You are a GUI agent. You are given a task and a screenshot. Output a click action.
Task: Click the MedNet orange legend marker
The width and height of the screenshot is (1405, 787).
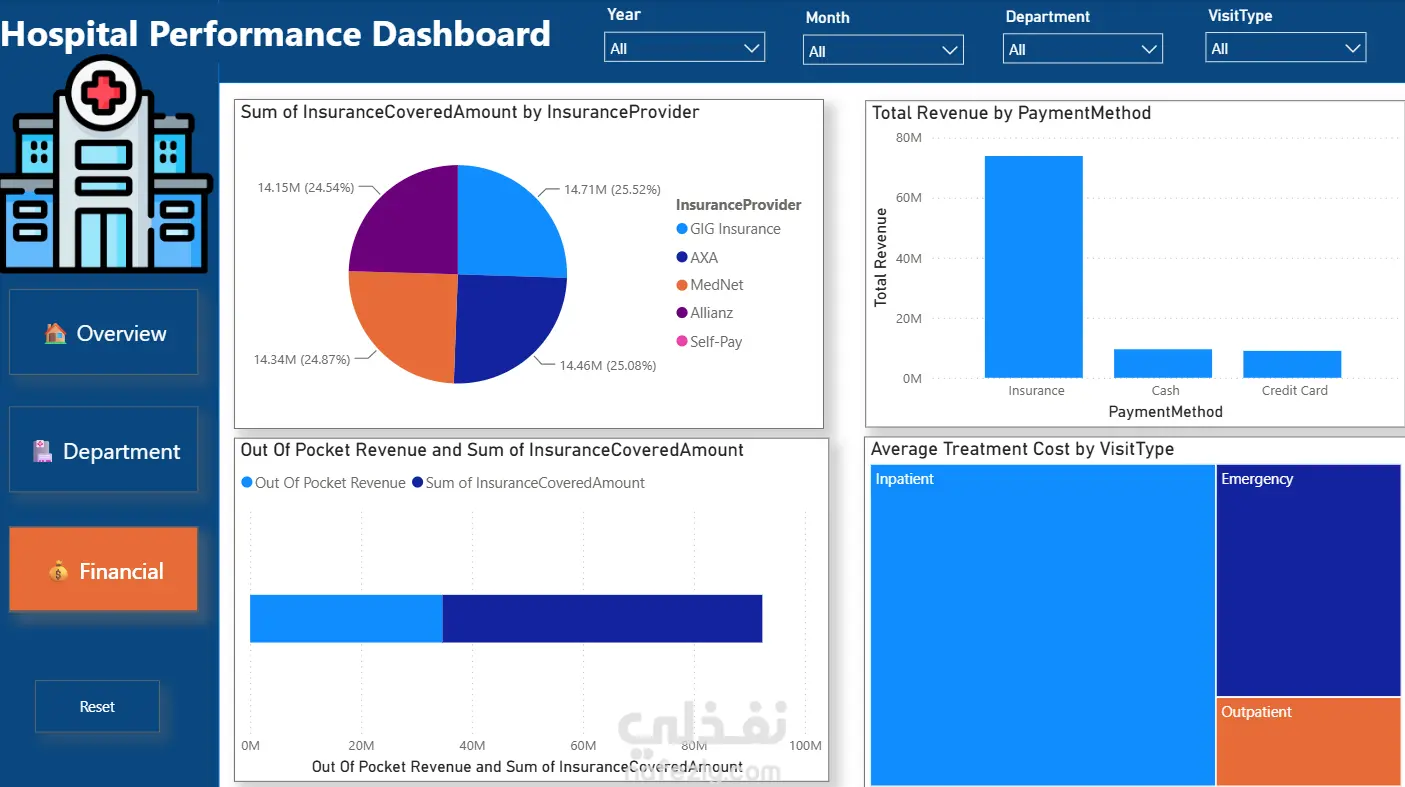coord(682,285)
